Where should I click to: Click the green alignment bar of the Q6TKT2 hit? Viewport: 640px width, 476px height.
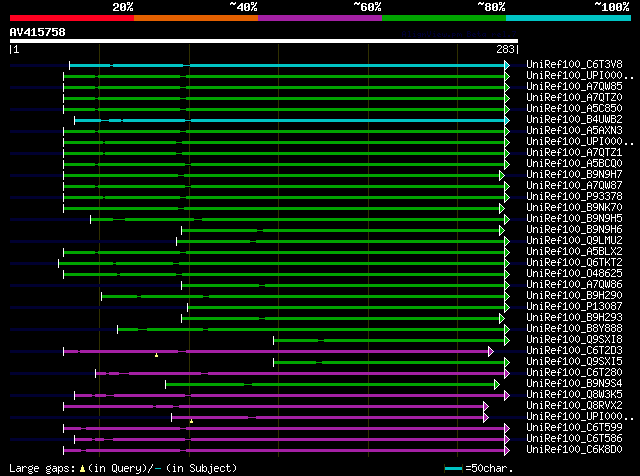282,263
